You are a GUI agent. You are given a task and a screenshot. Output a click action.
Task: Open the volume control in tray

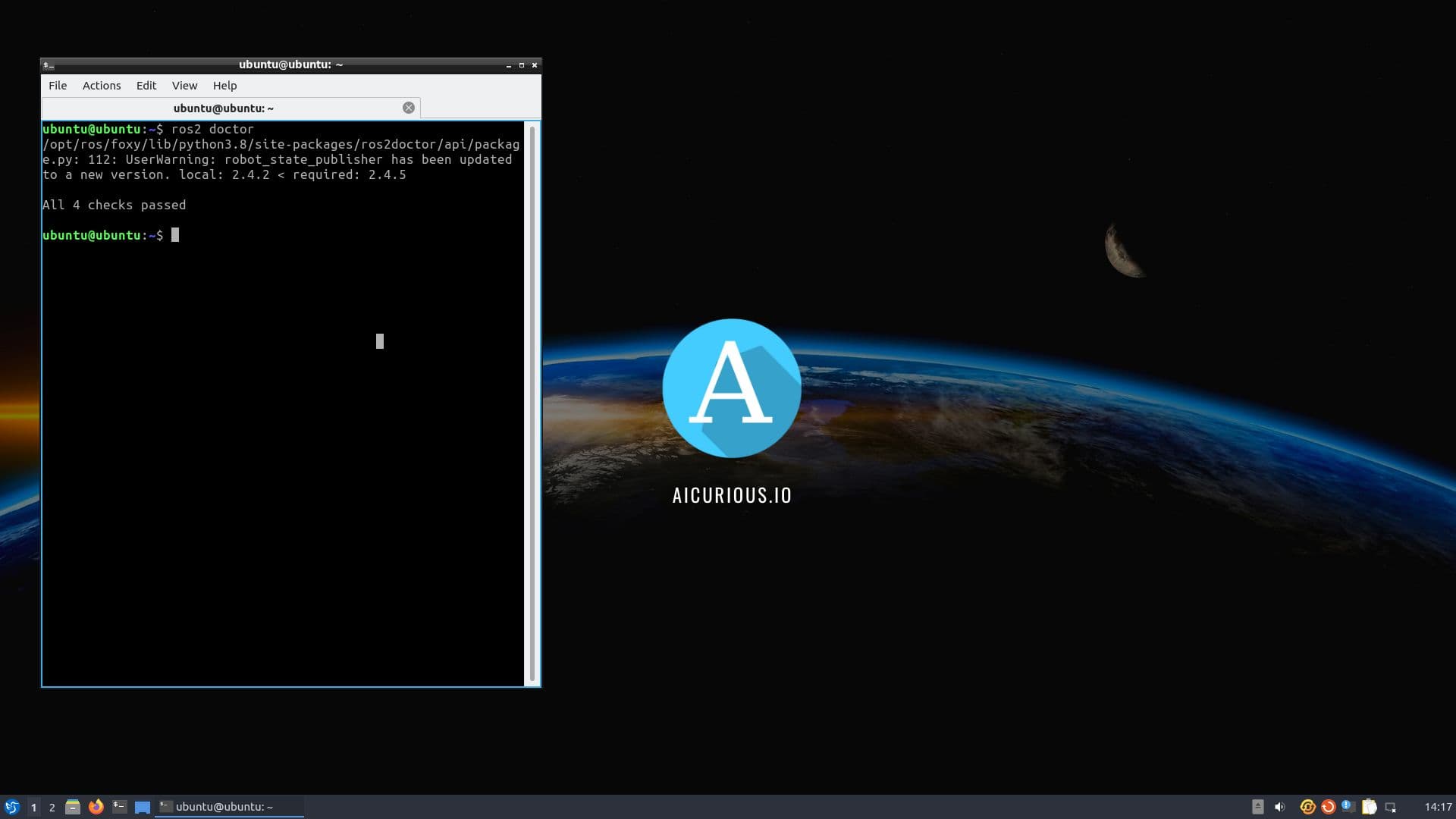click(1280, 807)
